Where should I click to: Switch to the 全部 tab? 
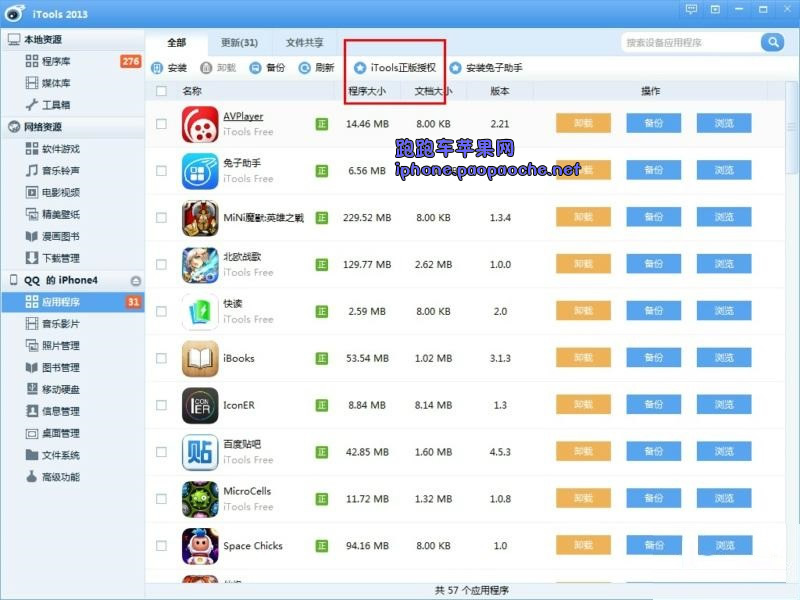177,42
